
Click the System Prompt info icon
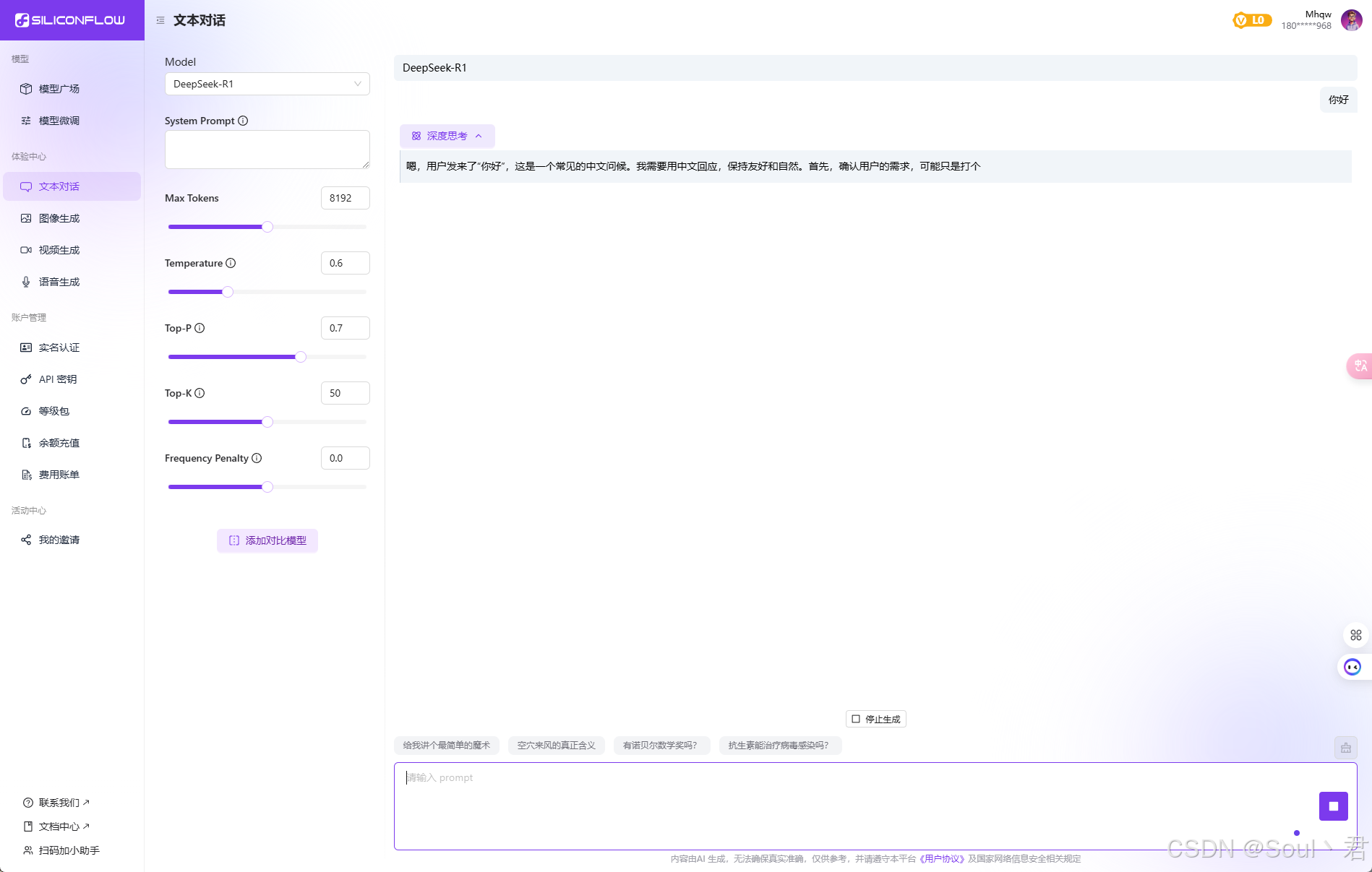(243, 121)
